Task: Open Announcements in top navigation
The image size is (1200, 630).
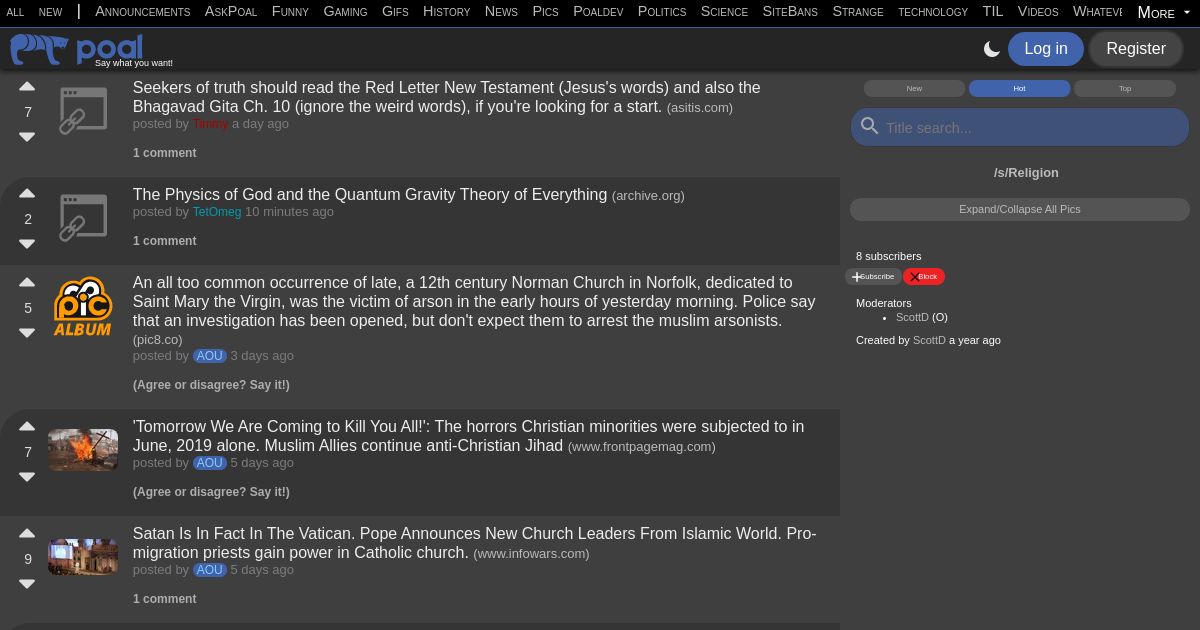Action: click(142, 12)
